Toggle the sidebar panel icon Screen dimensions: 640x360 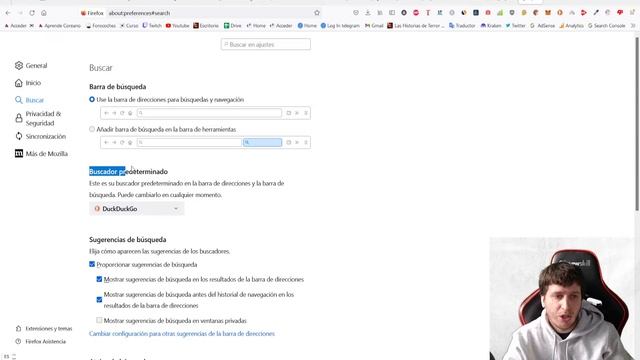click(392, 13)
